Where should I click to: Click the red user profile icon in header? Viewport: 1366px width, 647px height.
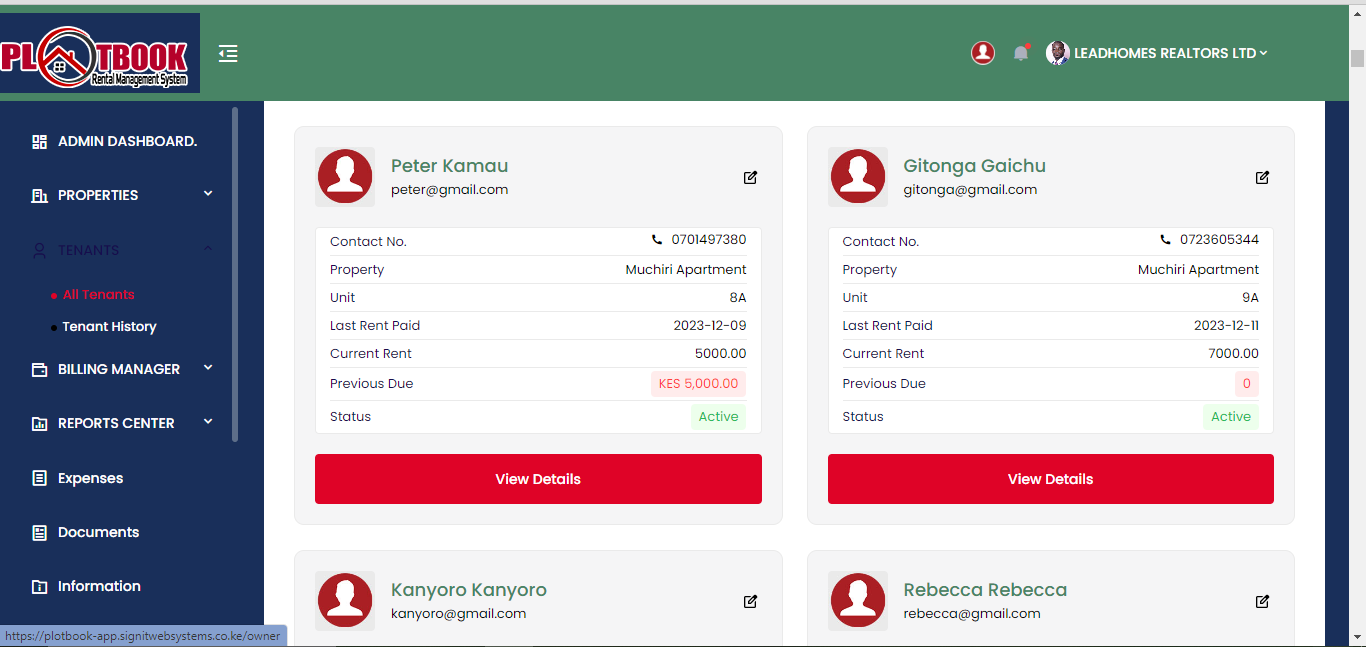[x=983, y=53]
